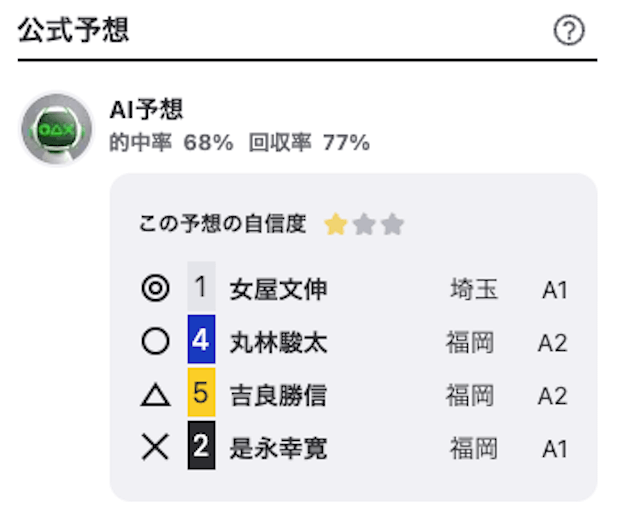Click the 公式予想 section heading
Image resolution: width=640 pixels, height=530 pixels.
click(73, 30)
